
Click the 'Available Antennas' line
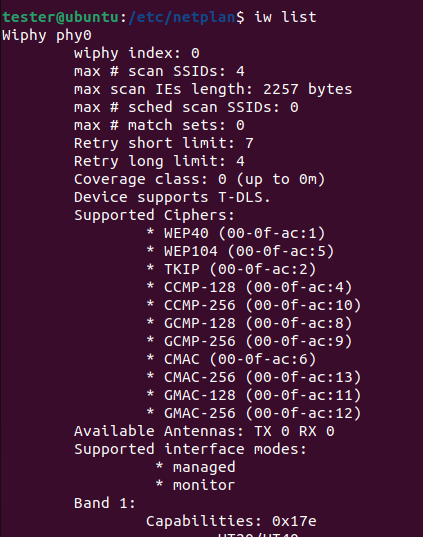coord(204,431)
